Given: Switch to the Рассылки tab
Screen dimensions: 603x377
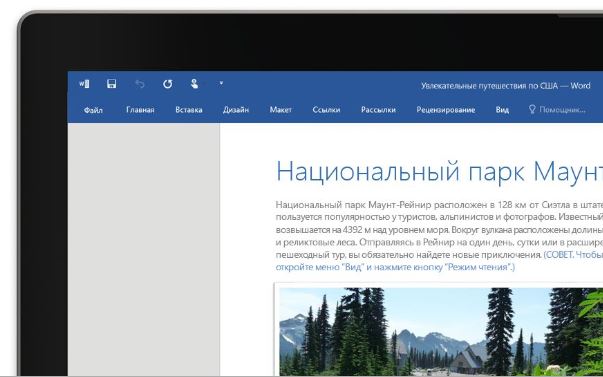Looking at the screenshot, I should pyautogui.click(x=378, y=110).
